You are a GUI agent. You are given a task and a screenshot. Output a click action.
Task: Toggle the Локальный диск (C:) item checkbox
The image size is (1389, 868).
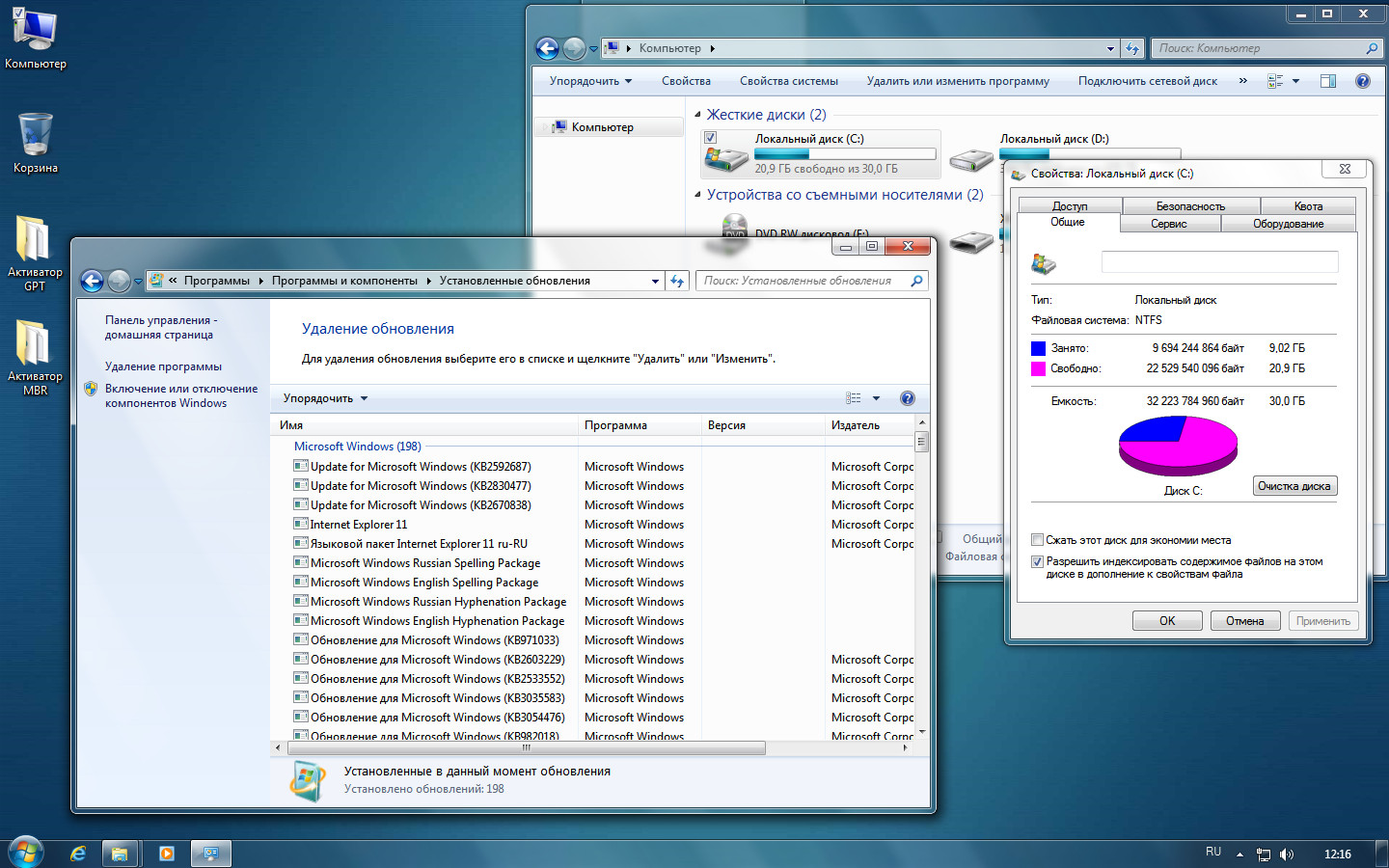(x=711, y=138)
